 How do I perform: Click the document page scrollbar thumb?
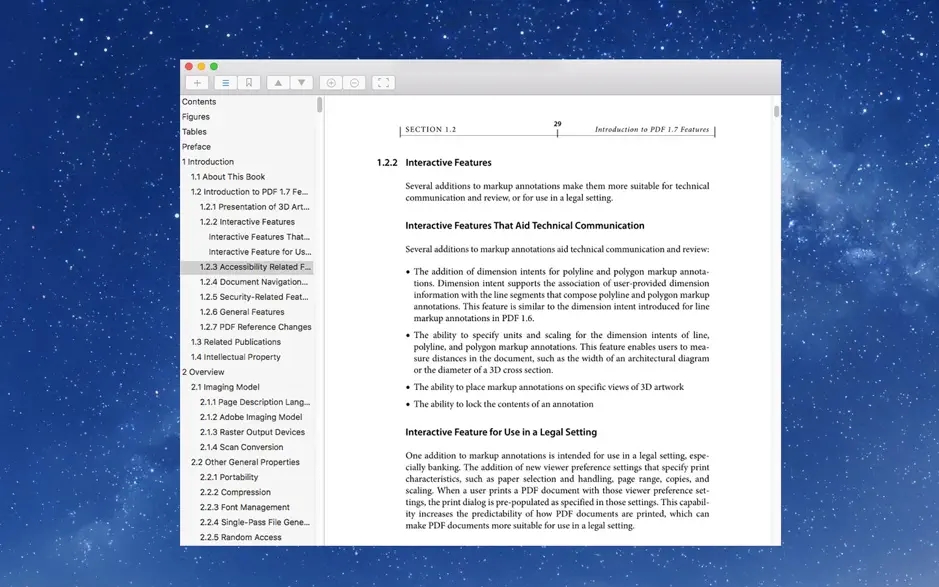(x=776, y=111)
